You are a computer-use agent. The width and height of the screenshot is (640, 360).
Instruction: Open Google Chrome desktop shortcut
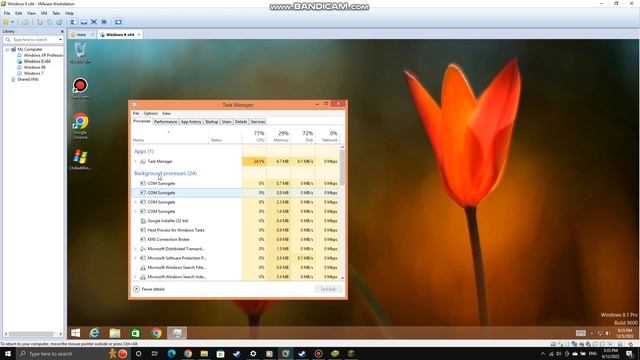pyautogui.click(x=80, y=126)
